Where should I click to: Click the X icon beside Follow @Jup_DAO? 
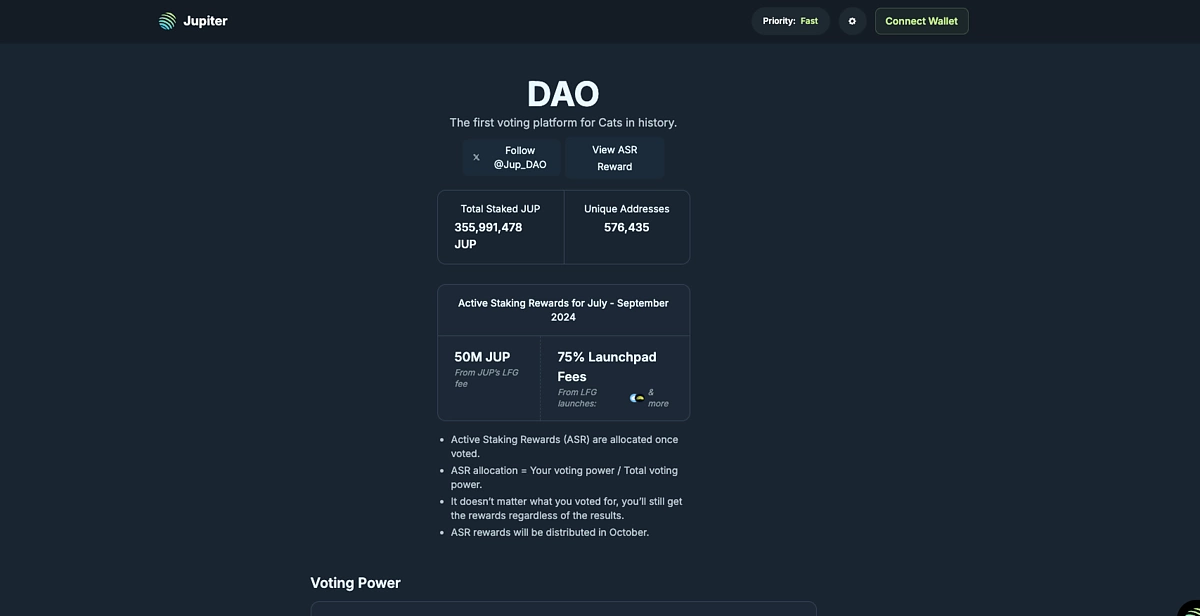(x=476, y=158)
